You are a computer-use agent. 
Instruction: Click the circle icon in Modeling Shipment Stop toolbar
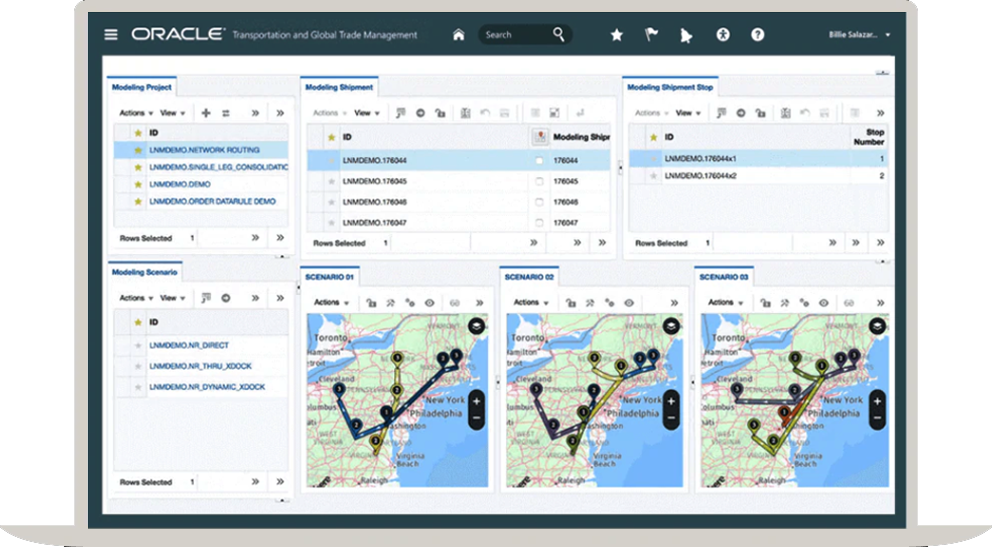(740, 113)
